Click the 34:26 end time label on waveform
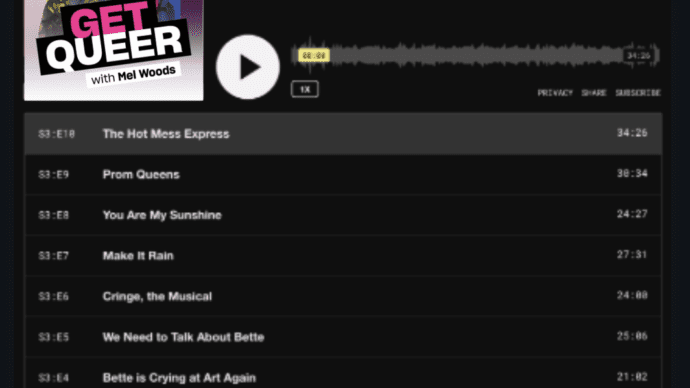The image size is (690, 388). (638, 55)
